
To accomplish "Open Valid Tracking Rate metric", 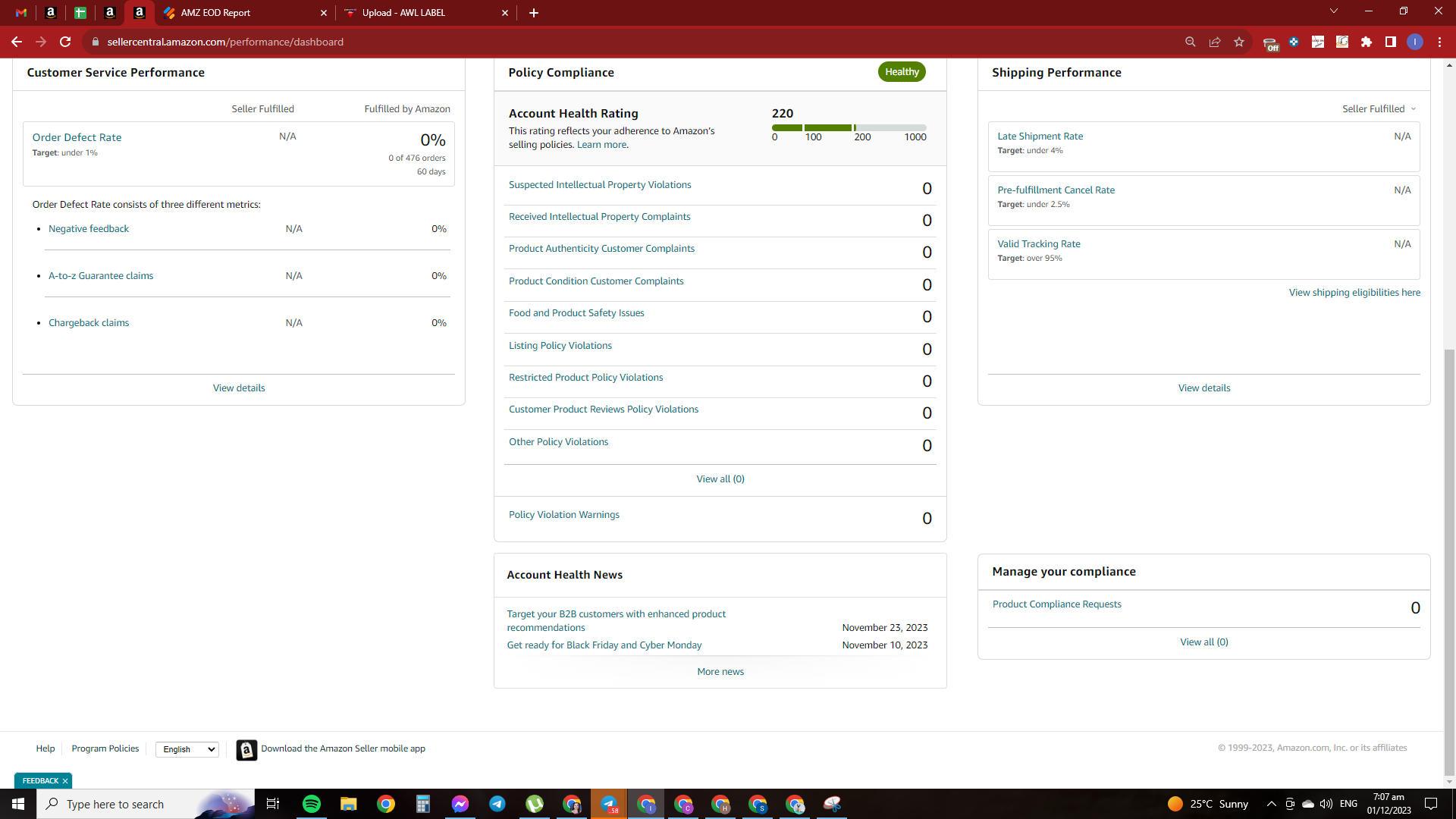I will pos(1039,244).
